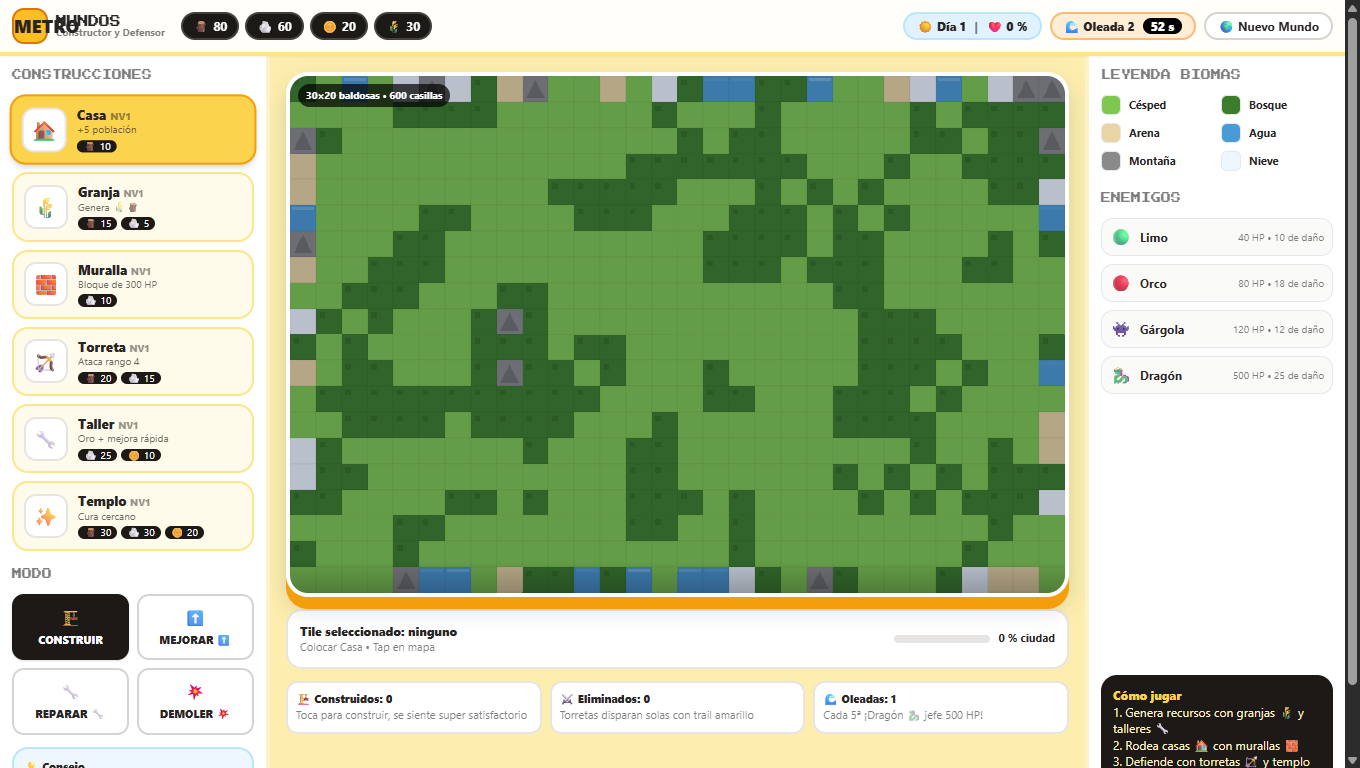Image resolution: width=1360 pixels, height=768 pixels.
Task: Click the Limo green slime icon
Action: [1121, 237]
